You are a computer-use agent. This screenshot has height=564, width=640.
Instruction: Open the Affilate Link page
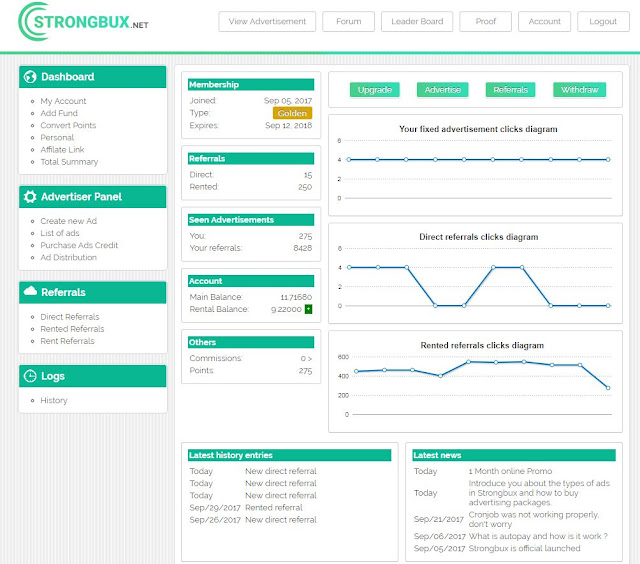tap(62, 150)
